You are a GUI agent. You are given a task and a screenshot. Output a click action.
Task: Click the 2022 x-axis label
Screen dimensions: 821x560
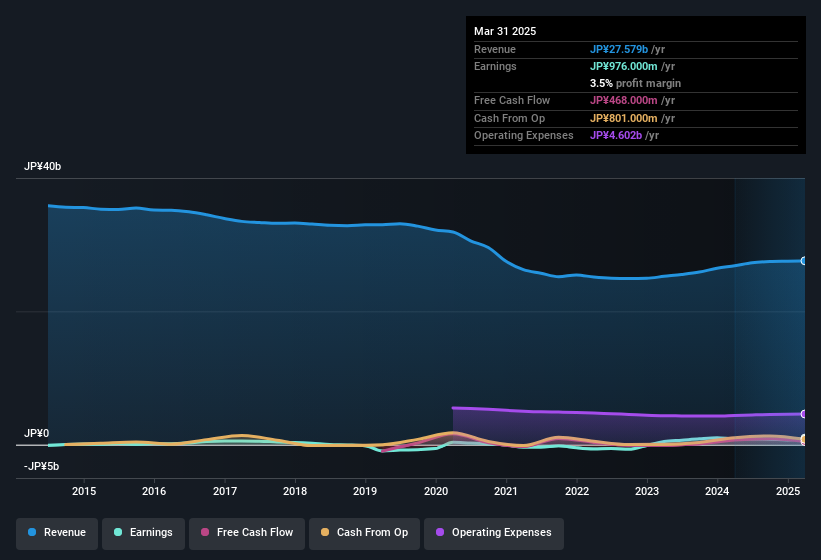(576, 491)
